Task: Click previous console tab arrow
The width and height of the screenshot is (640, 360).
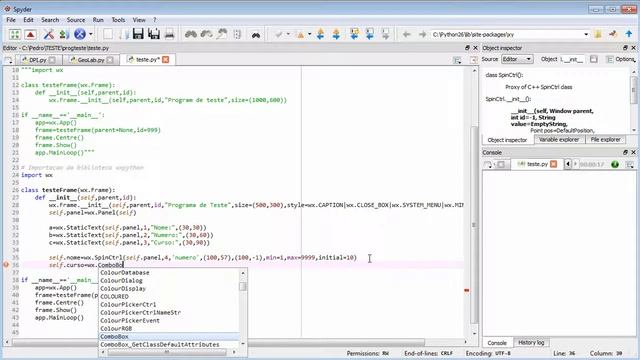Action: point(568,164)
